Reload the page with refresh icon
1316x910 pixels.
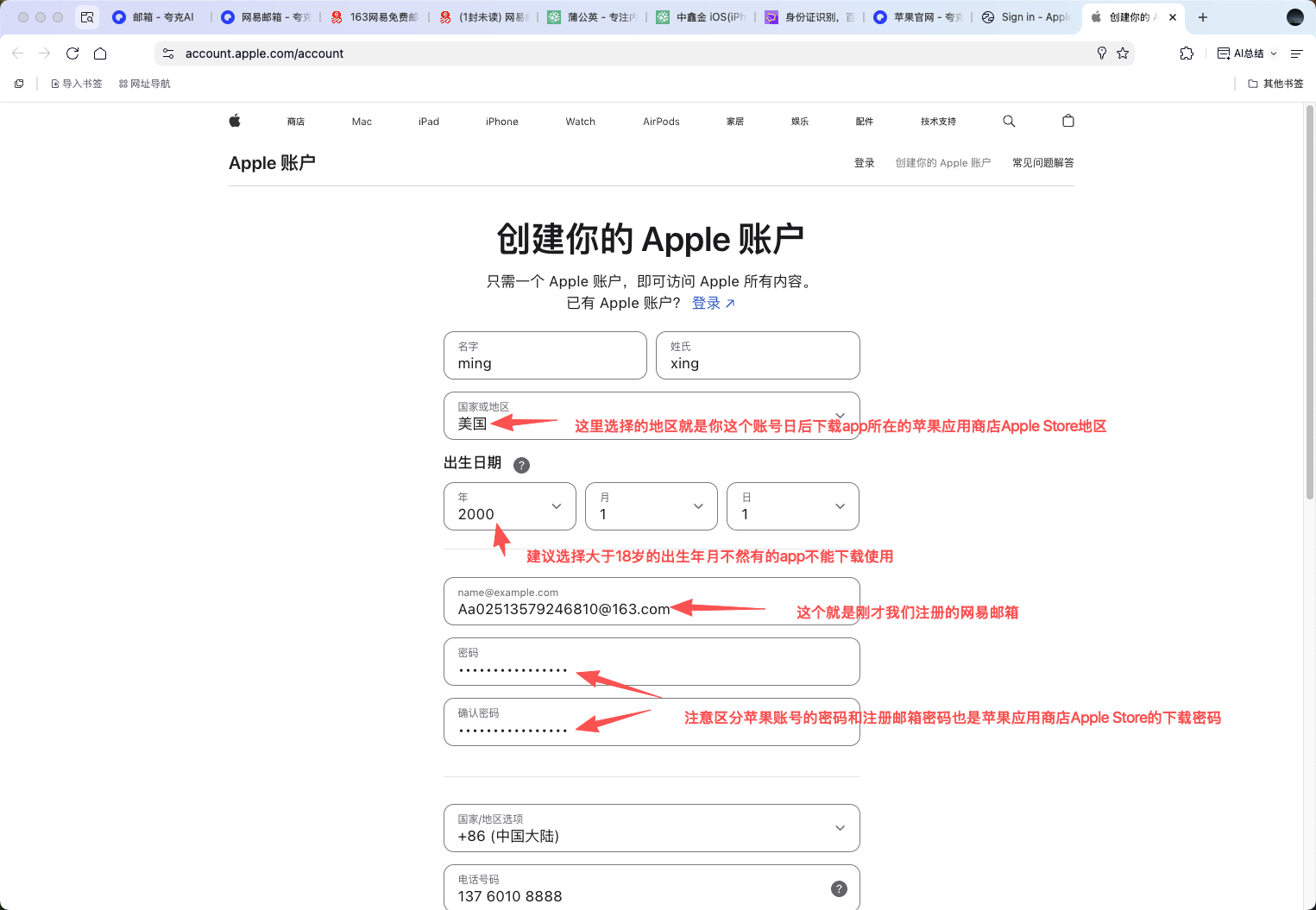[72, 53]
